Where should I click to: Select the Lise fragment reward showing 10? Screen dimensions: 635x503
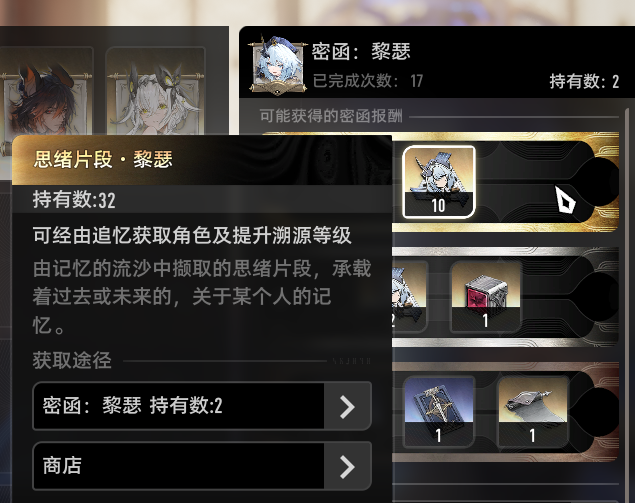pyautogui.click(x=439, y=181)
